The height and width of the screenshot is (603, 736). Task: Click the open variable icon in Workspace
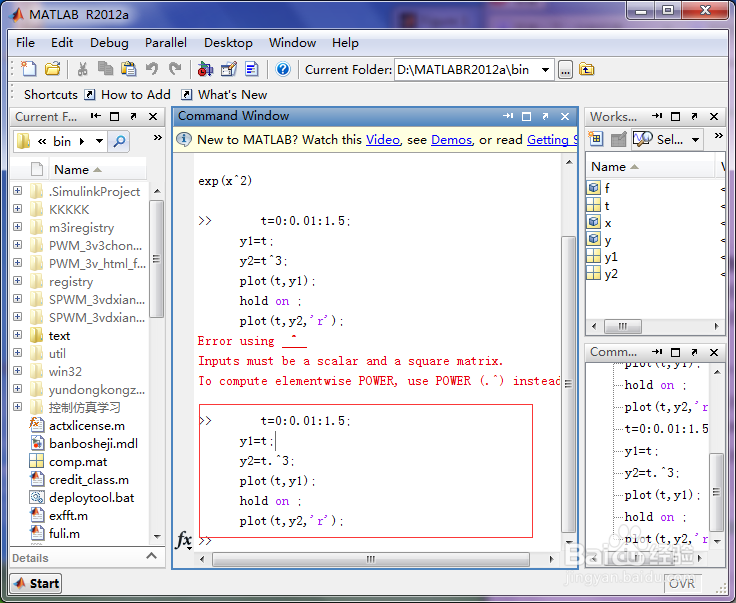619,139
